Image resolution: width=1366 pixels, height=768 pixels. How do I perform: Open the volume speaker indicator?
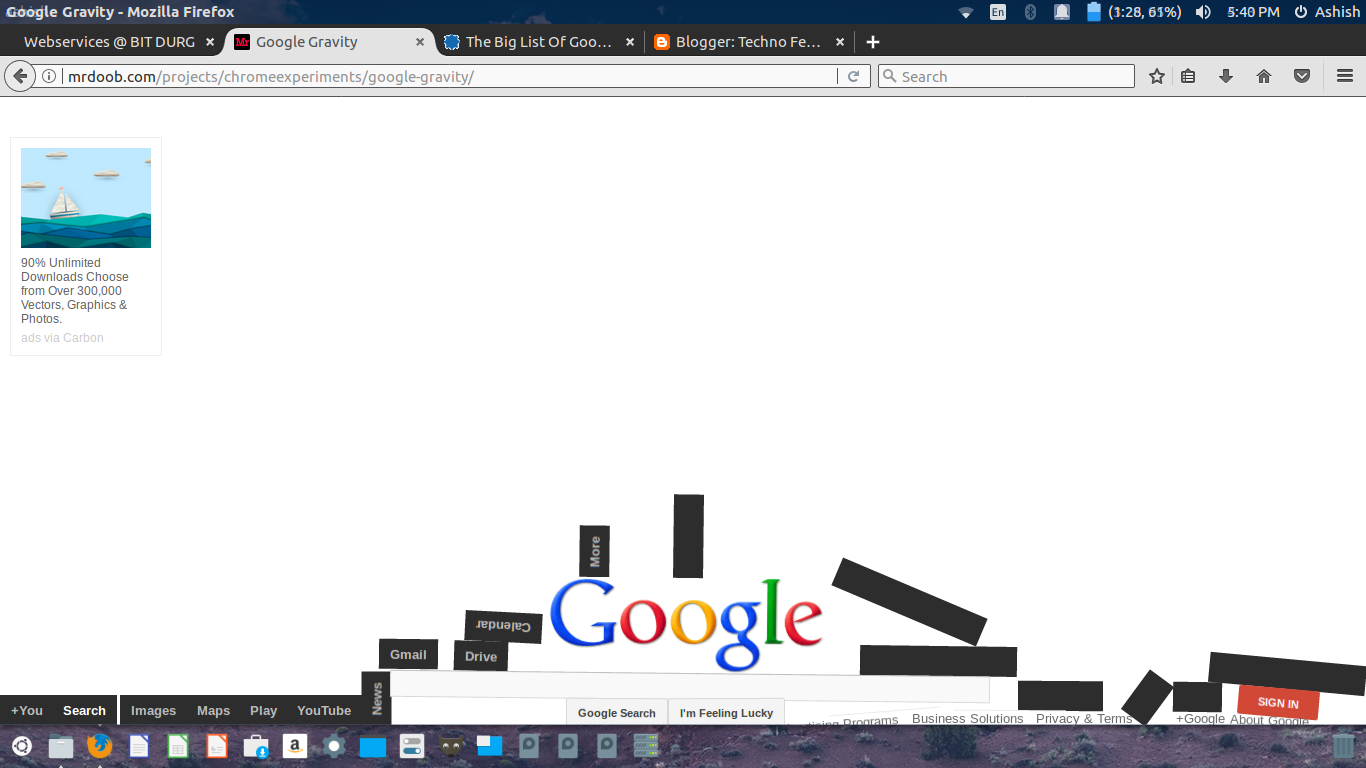(1203, 12)
